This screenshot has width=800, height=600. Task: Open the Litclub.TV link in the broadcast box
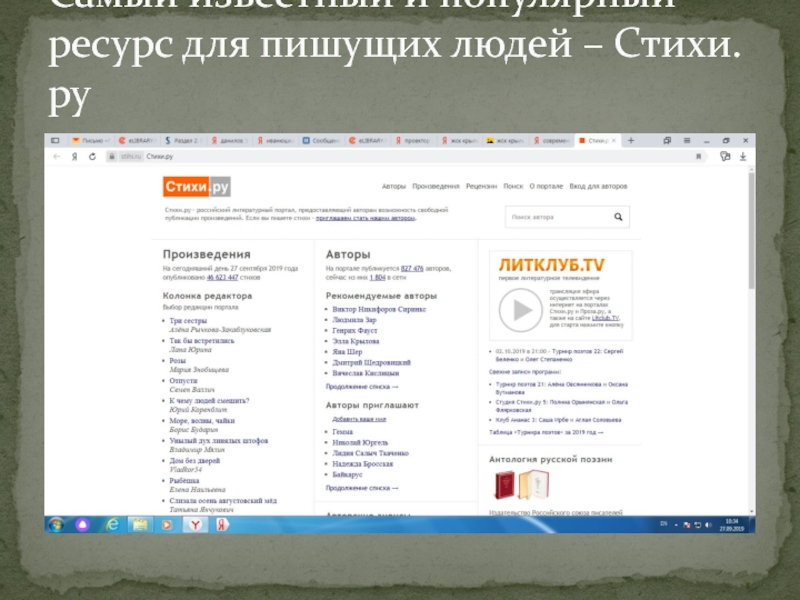tap(605, 318)
